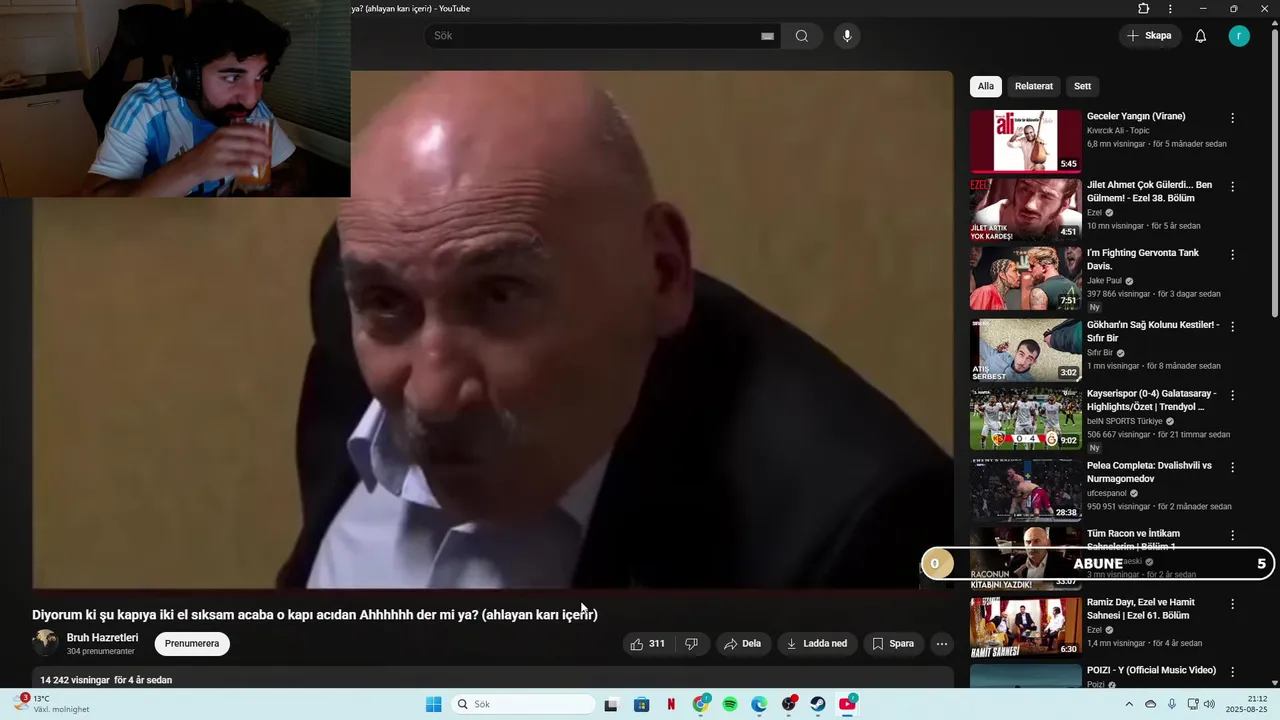
Task: Play the Kayserispor (0-4) Galatasaray thumbnail
Action: tap(1026, 419)
